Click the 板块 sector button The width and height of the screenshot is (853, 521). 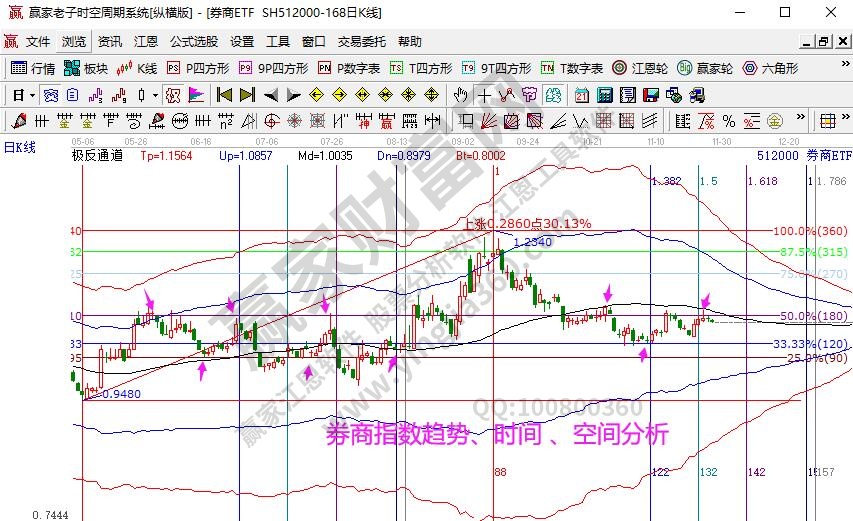(86, 68)
